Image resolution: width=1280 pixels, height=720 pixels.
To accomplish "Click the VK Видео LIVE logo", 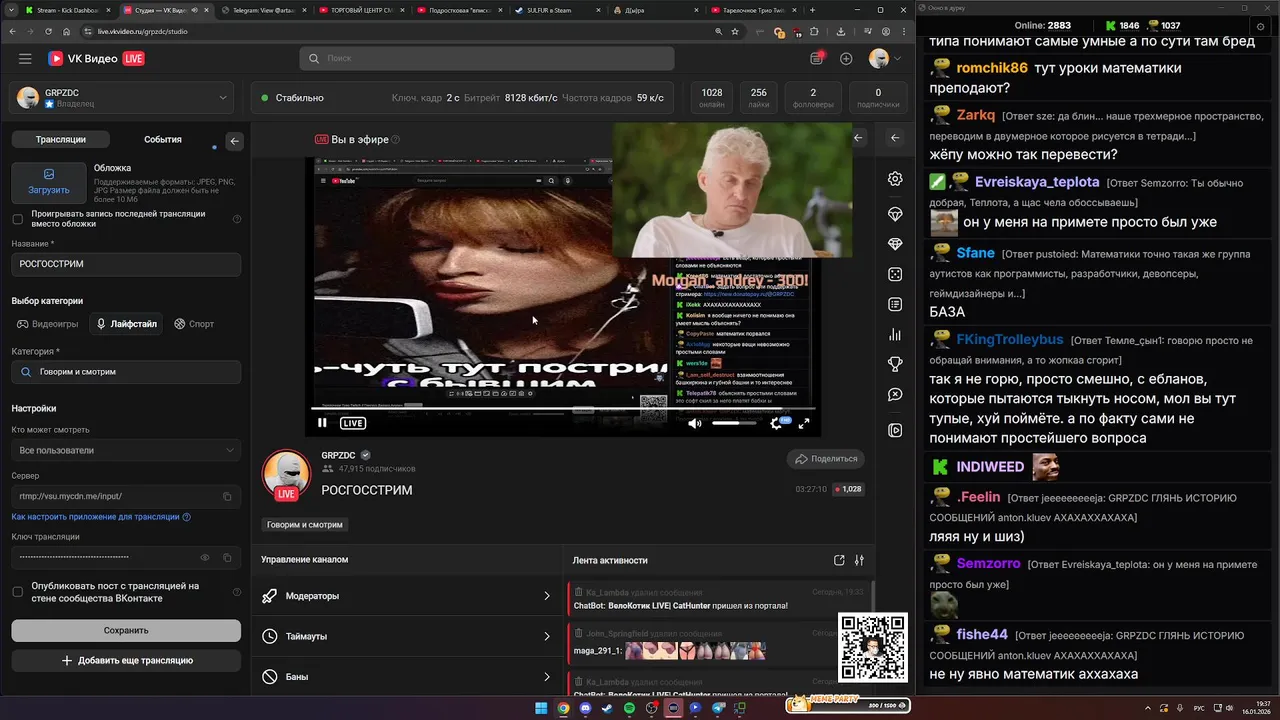I will [x=96, y=59].
